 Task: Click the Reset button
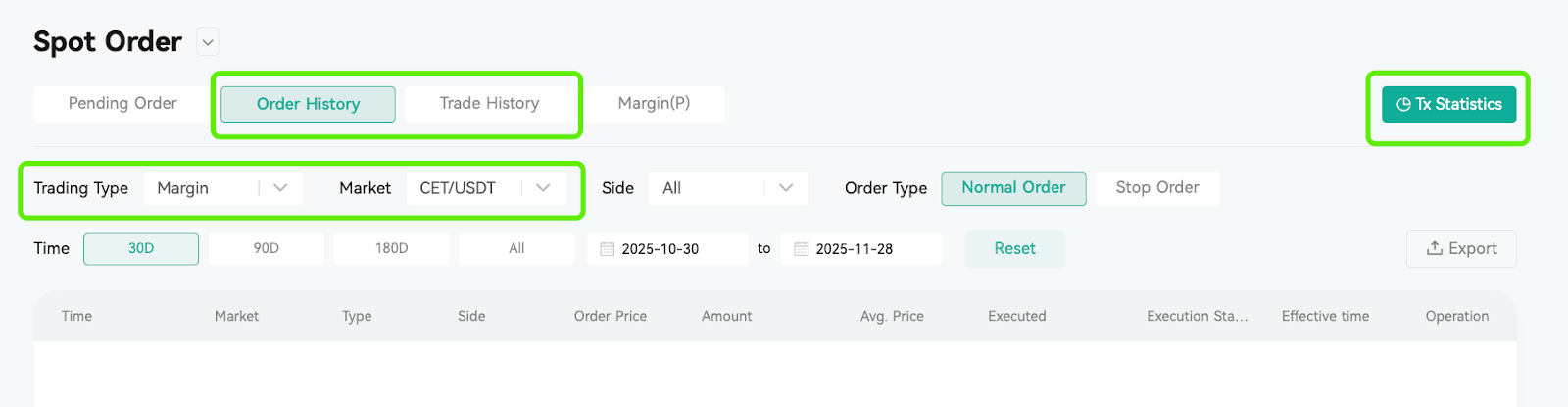(x=1014, y=249)
